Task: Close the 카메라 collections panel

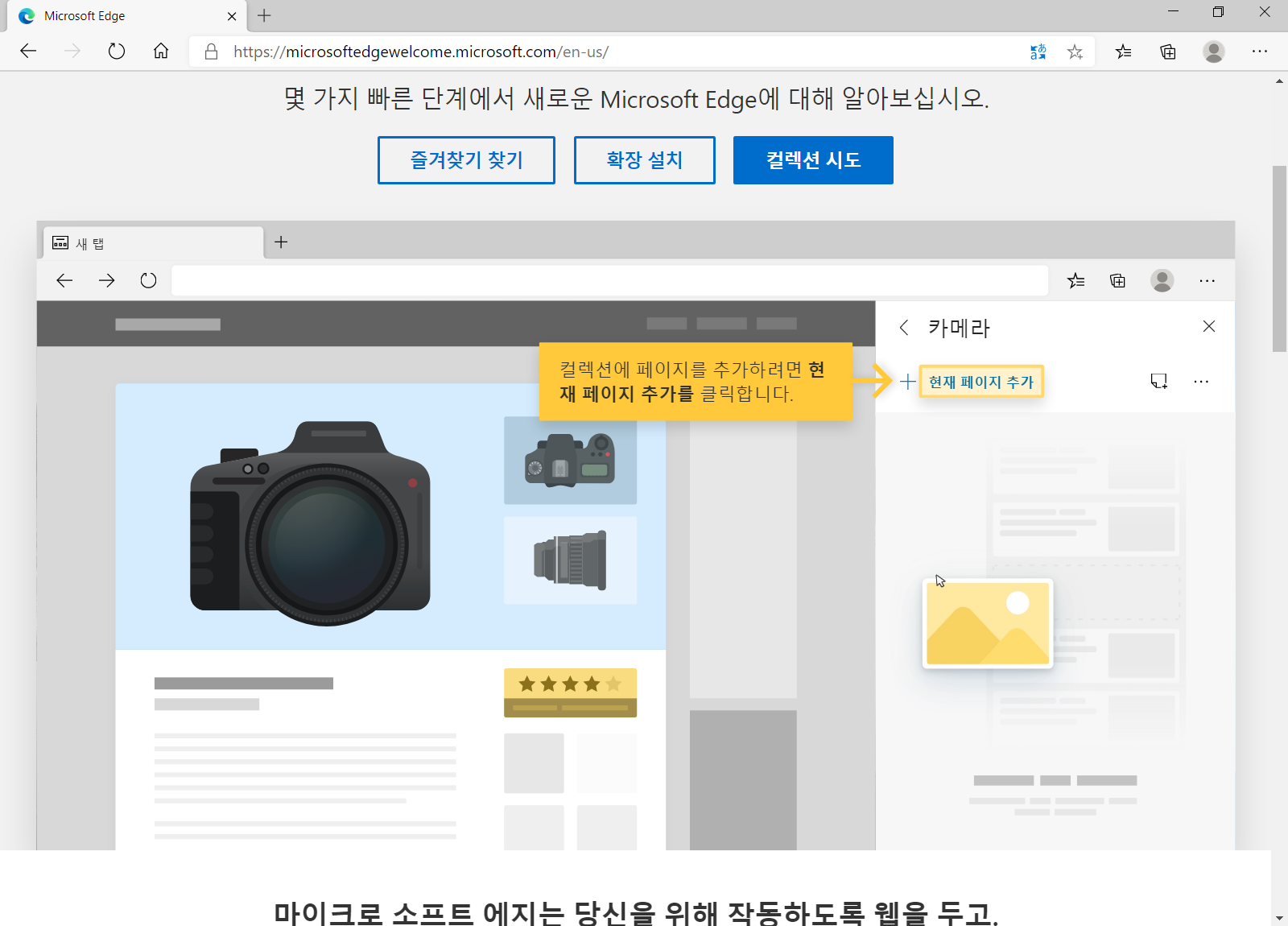Action: 1208,326
